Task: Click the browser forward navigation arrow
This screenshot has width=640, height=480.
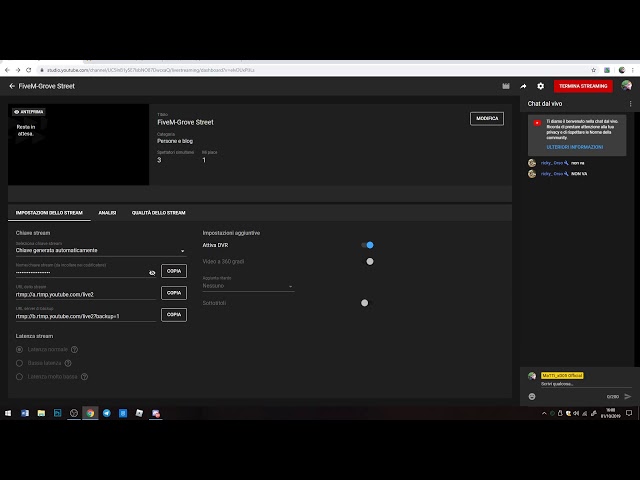Action: point(18,70)
